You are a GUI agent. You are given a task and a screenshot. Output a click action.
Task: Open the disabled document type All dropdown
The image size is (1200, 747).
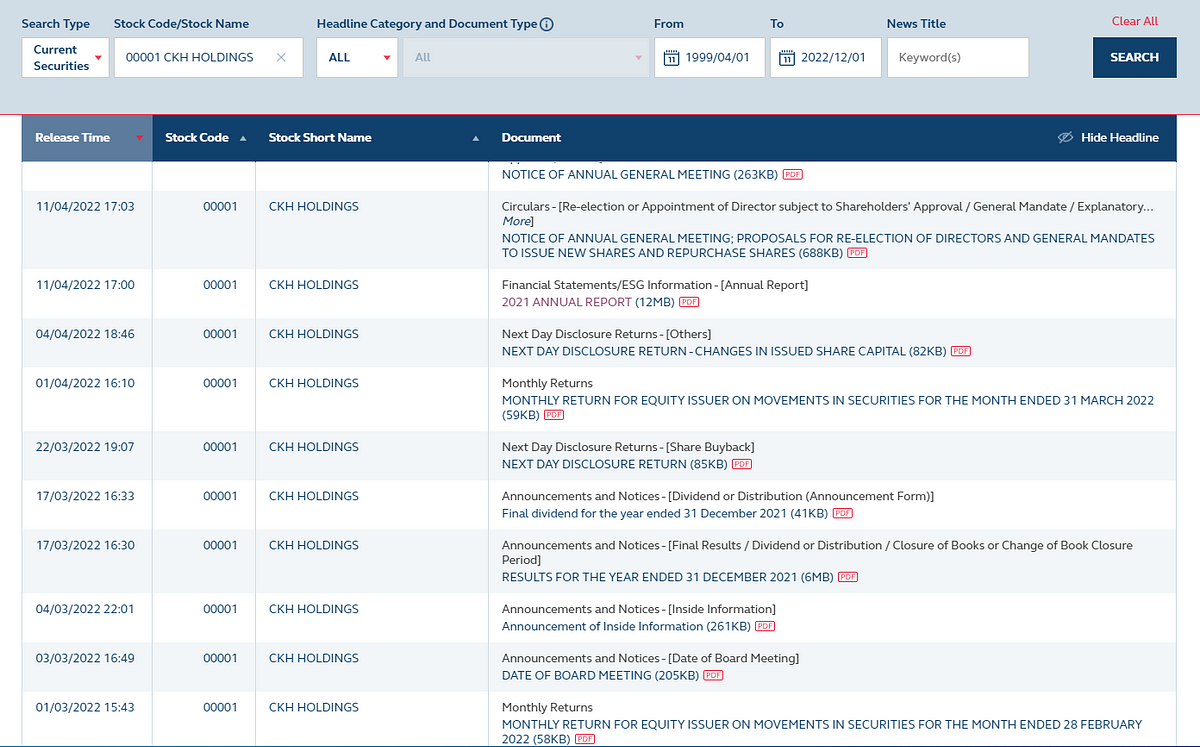pyautogui.click(x=525, y=58)
